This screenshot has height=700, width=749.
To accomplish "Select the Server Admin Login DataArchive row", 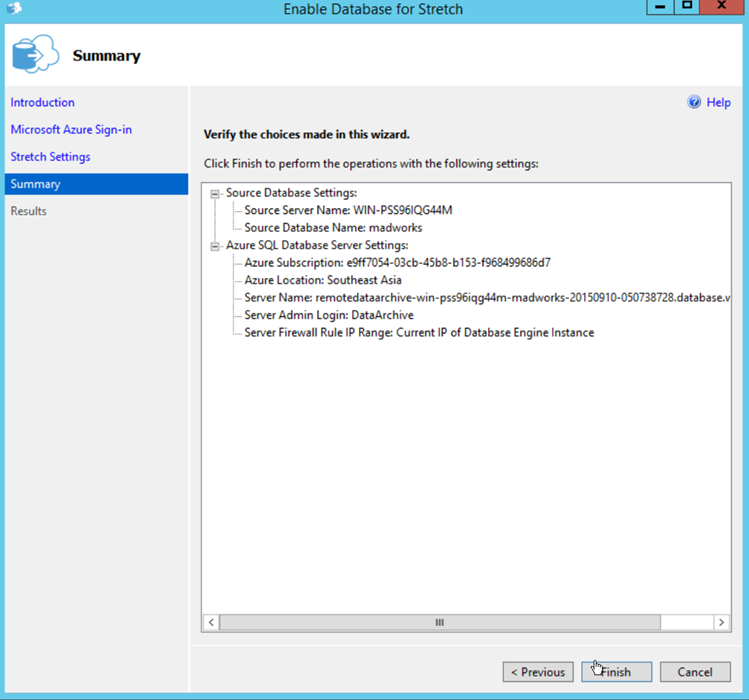I will (329, 315).
